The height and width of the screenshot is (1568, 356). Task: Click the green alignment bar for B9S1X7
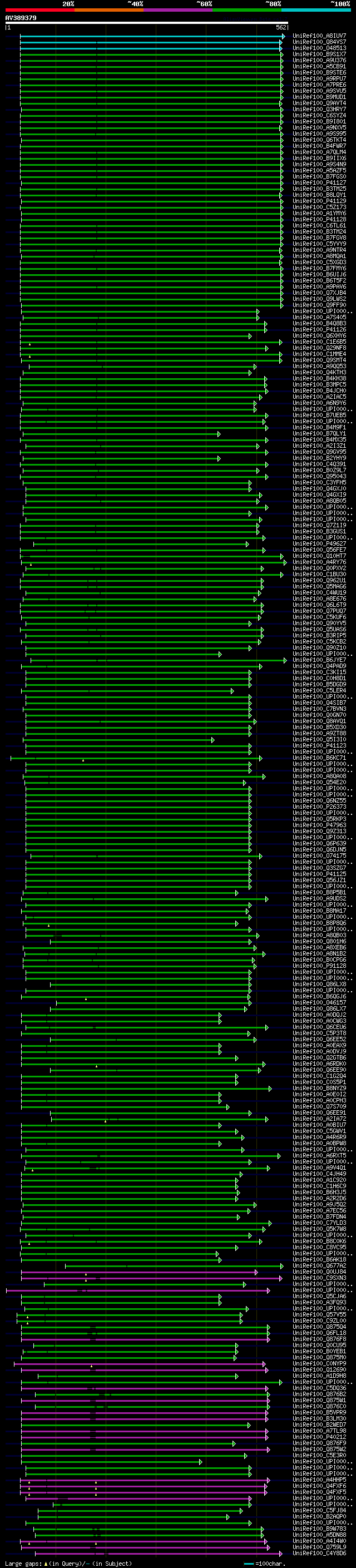click(151, 55)
